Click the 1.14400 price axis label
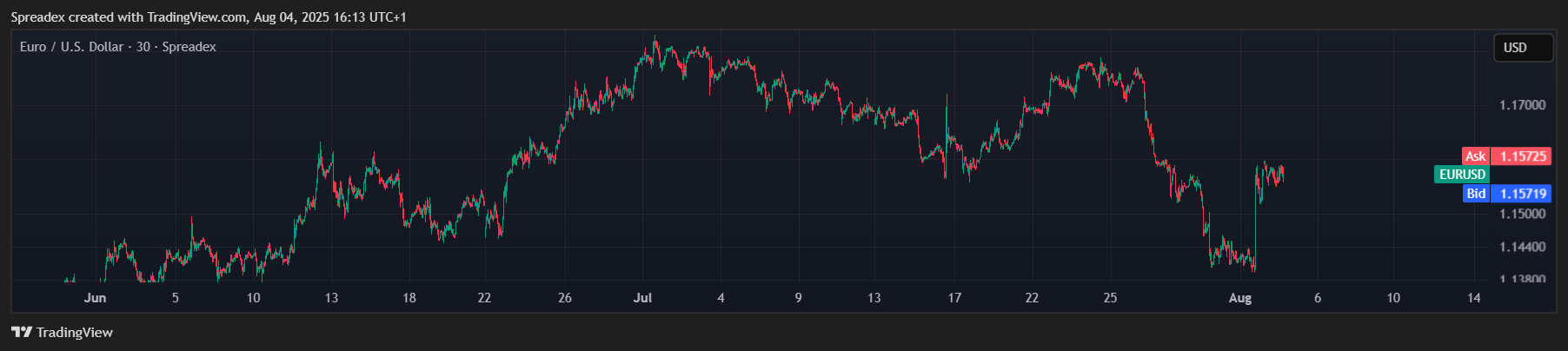 1522,247
